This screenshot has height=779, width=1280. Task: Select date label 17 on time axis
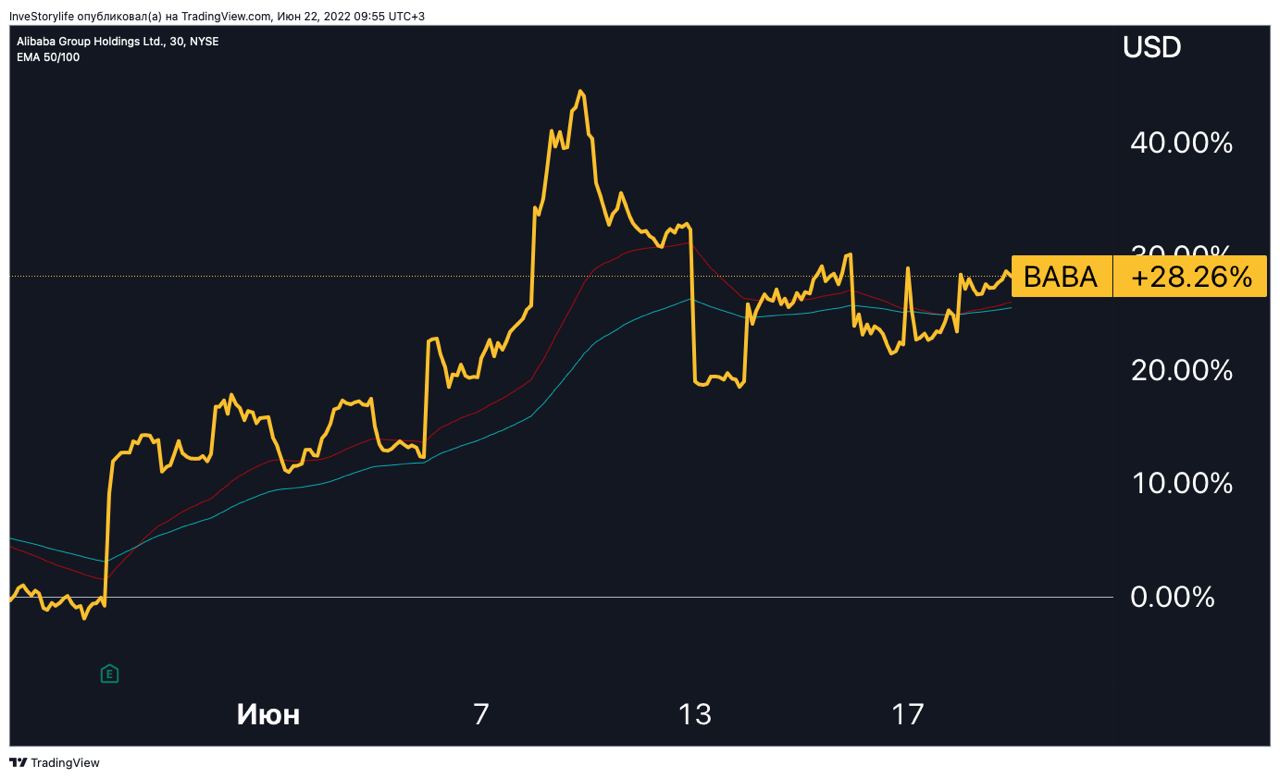click(x=907, y=714)
